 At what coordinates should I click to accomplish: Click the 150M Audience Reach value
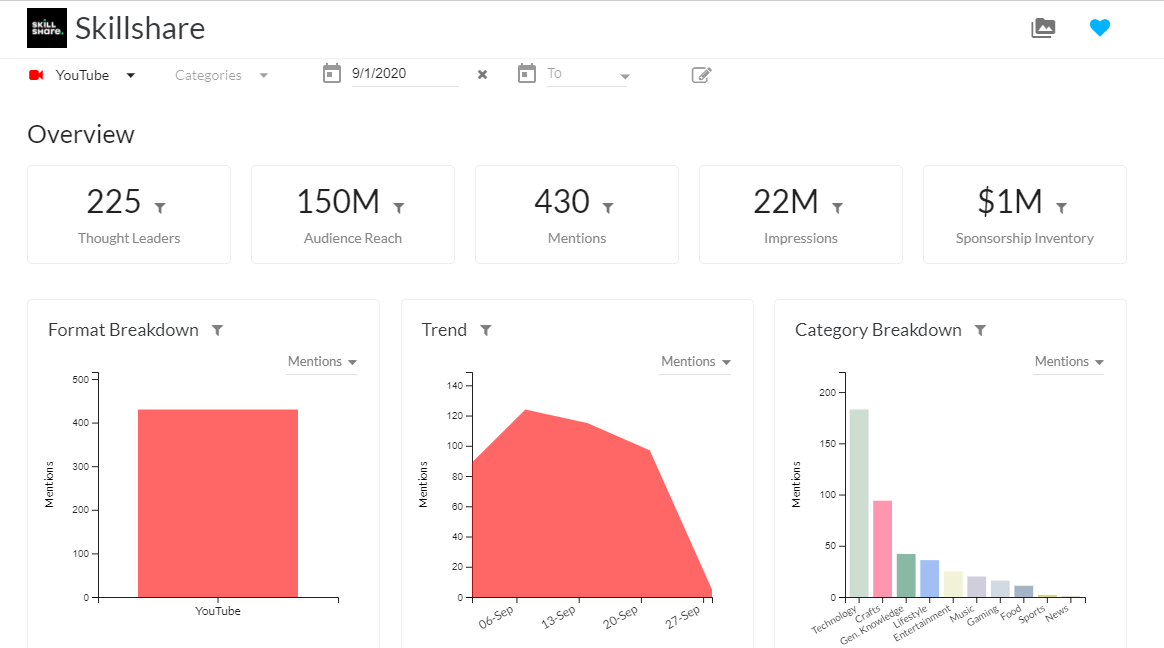click(x=339, y=202)
